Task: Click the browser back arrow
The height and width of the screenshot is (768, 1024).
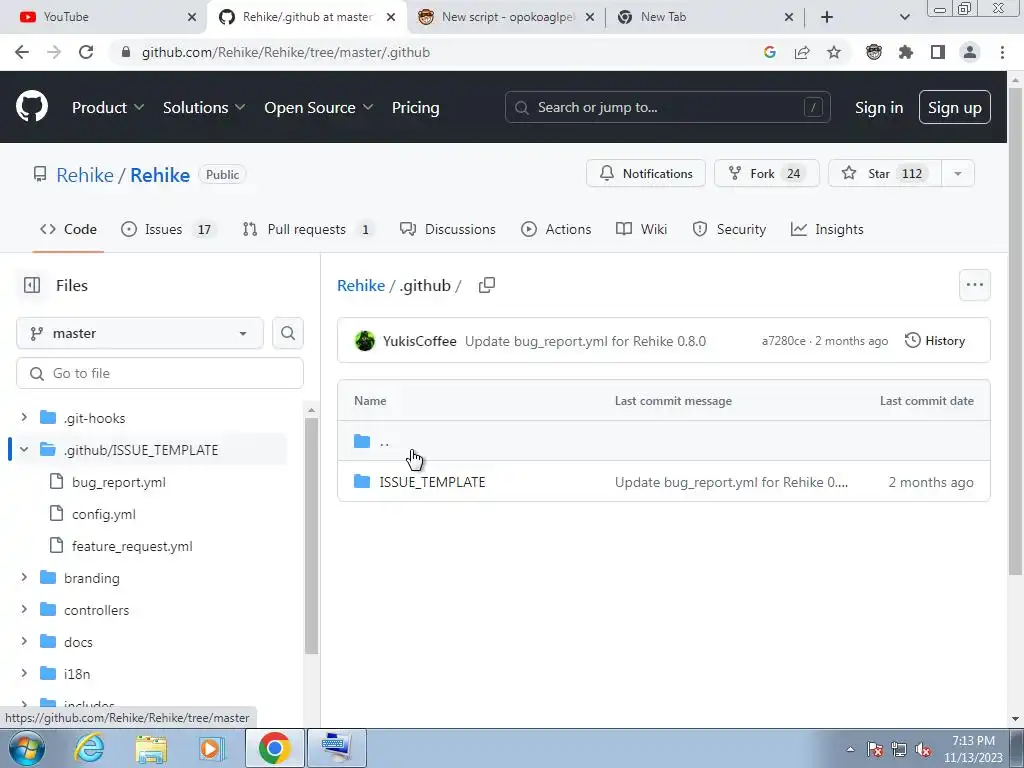Action: coord(22,52)
